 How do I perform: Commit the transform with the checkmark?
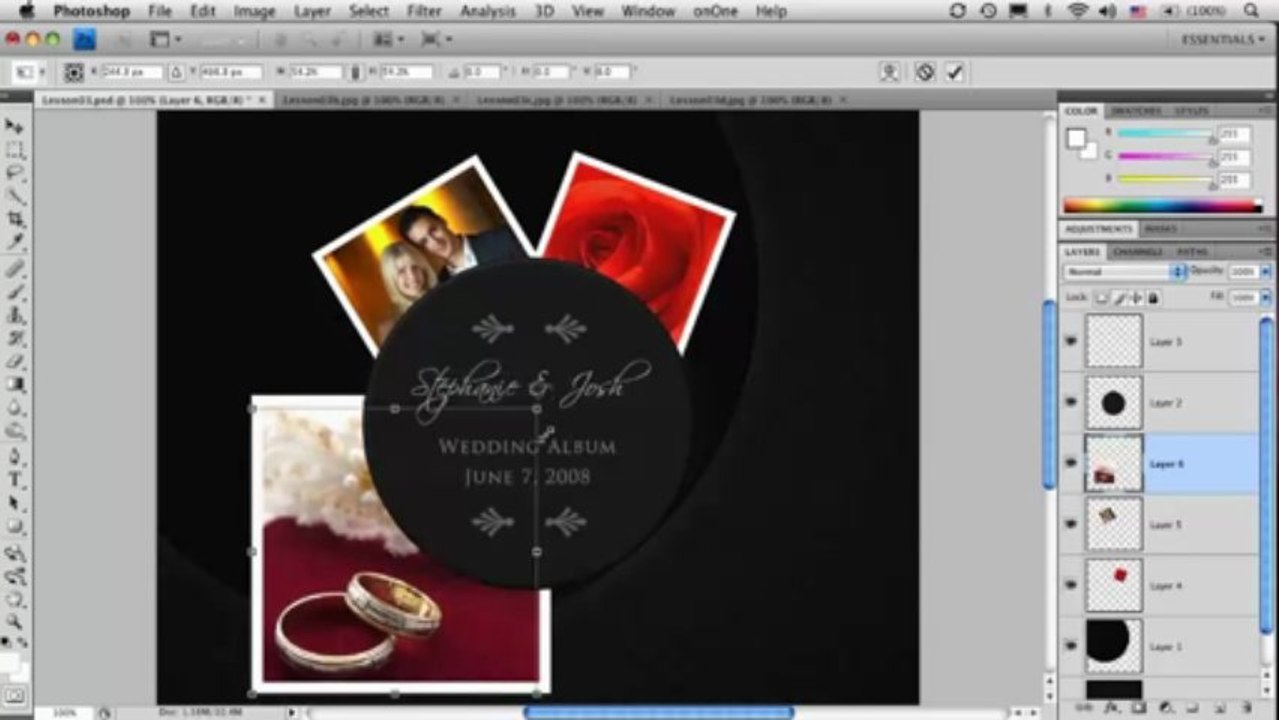(954, 72)
